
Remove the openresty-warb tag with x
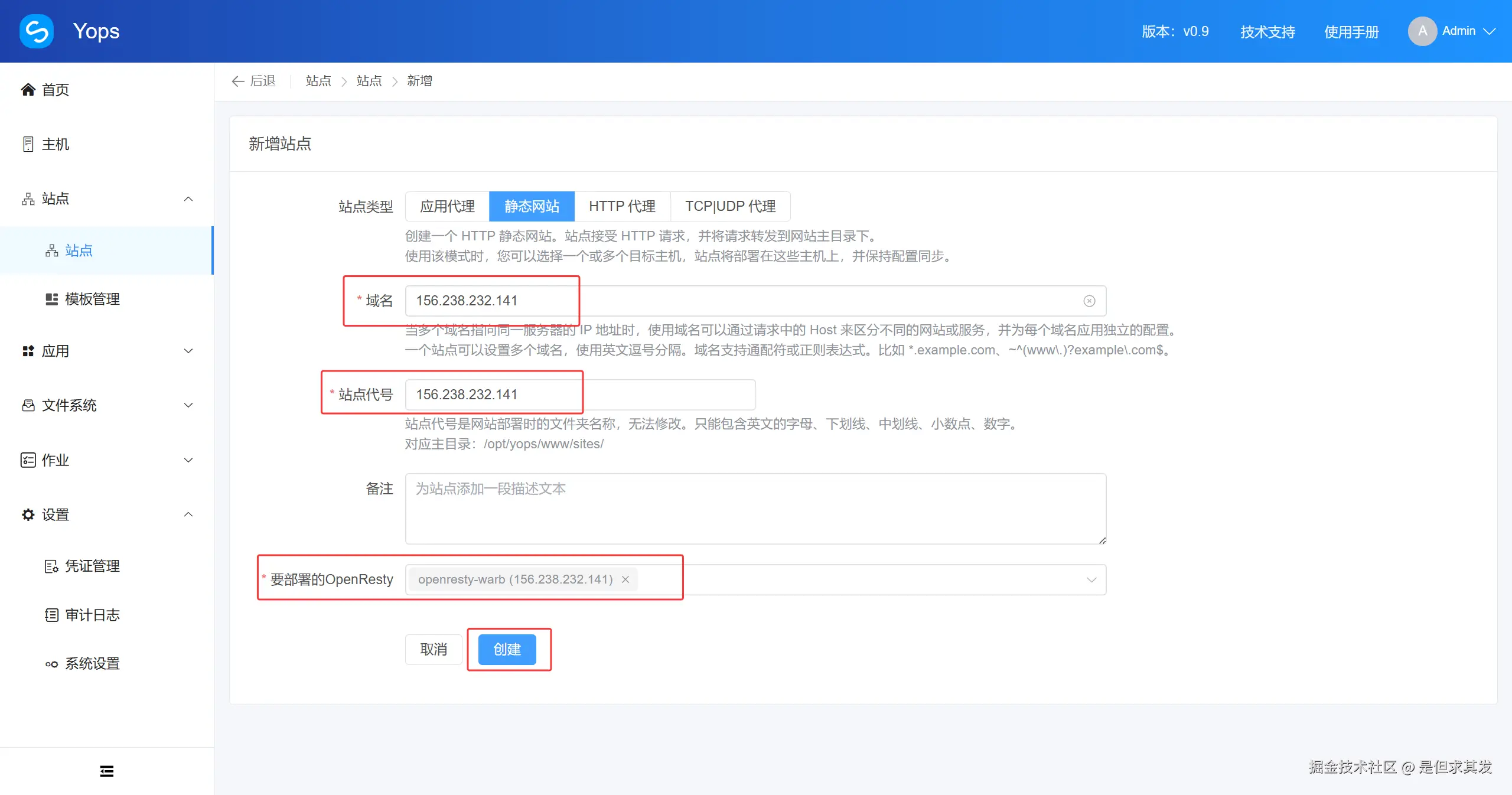[x=625, y=579]
